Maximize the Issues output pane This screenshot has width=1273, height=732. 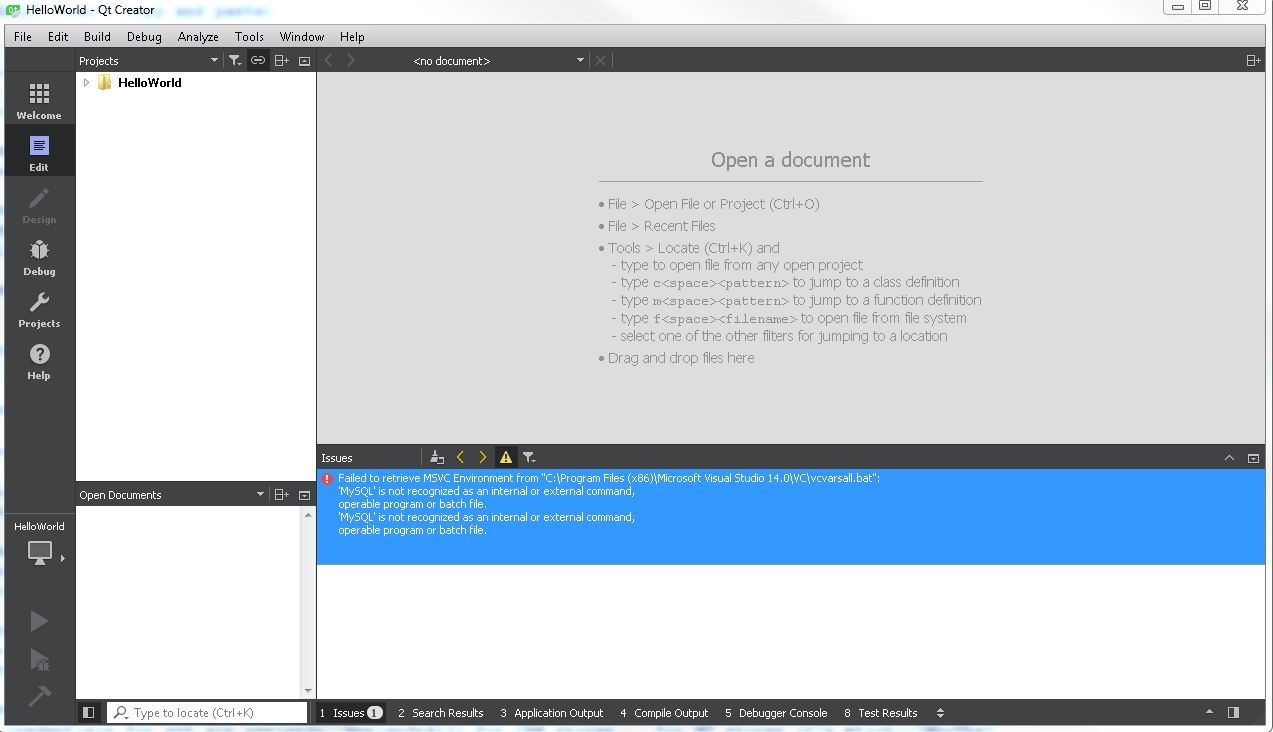pyautogui.click(x=1229, y=458)
